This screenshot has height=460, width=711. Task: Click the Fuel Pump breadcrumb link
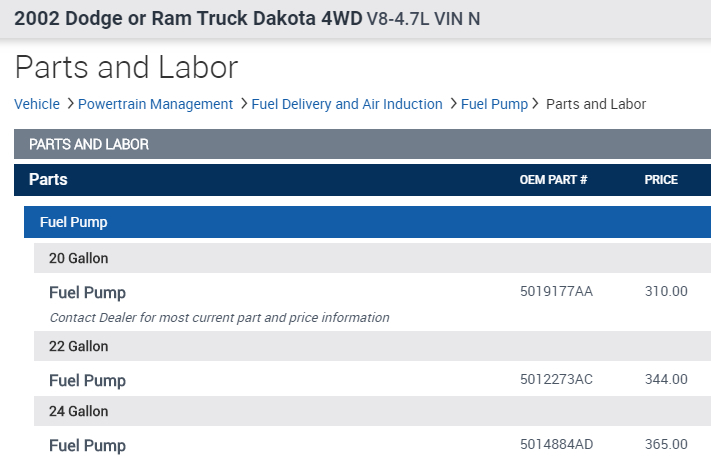[494, 104]
